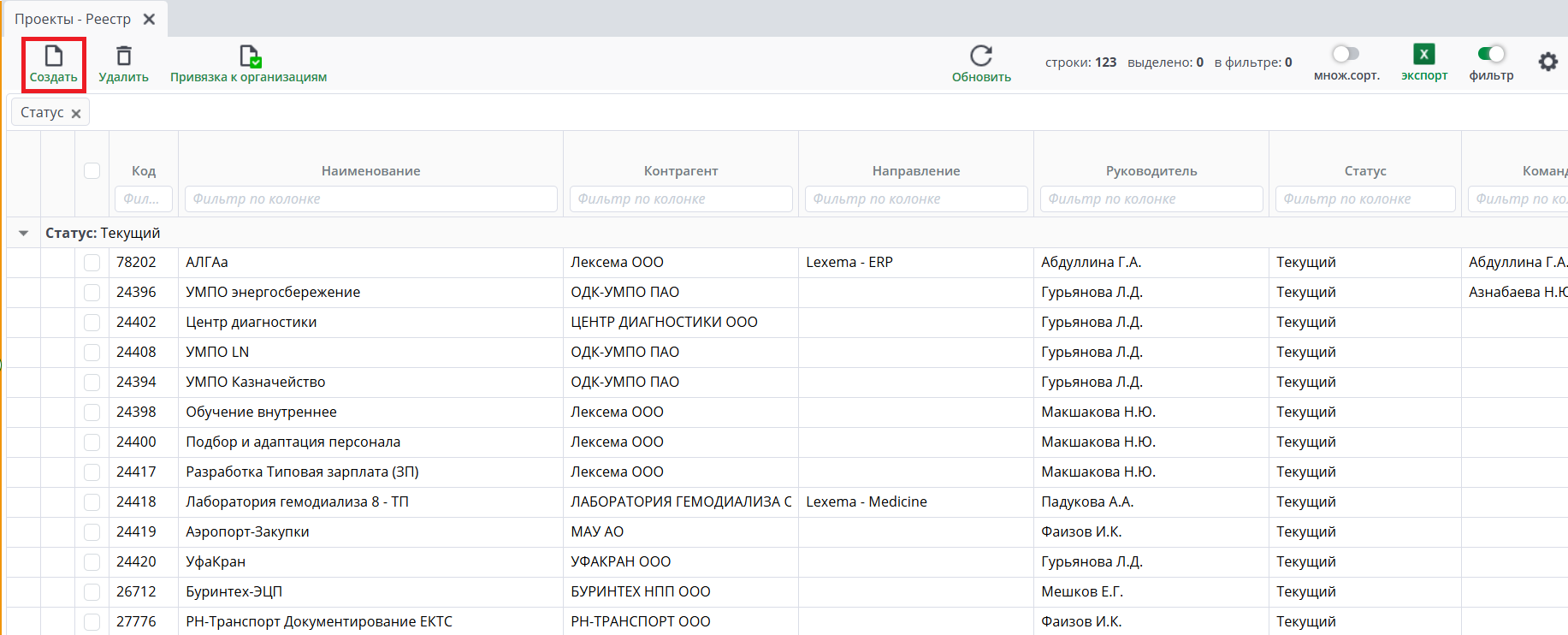
Task: Open Привязка к организациям
Action: [x=248, y=57]
